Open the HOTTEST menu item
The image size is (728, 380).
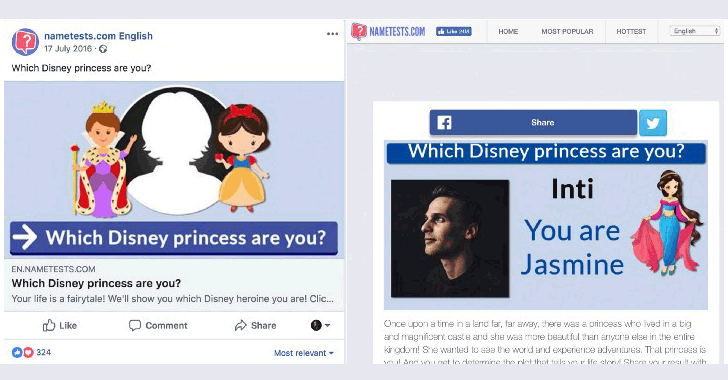(631, 32)
